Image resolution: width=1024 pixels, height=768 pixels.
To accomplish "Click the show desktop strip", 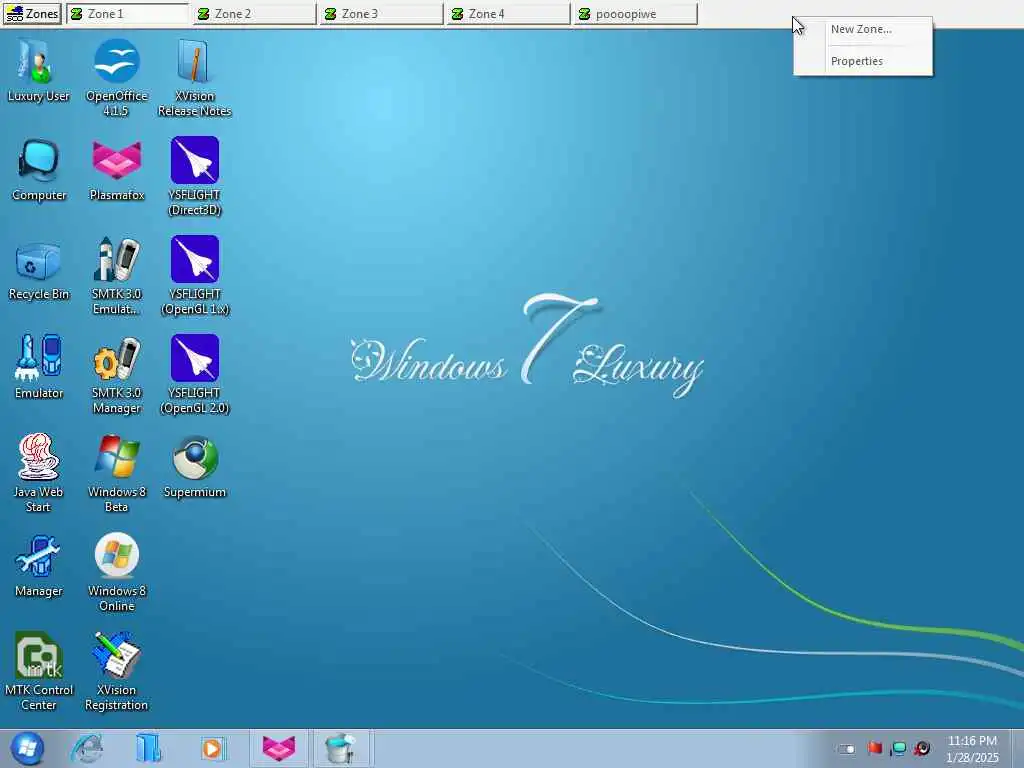I will 1017,748.
